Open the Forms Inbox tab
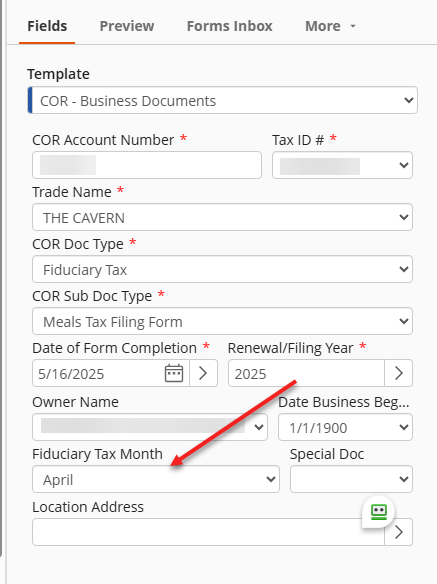This screenshot has width=437, height=584. pyautogui.click(x=229, y=26)
